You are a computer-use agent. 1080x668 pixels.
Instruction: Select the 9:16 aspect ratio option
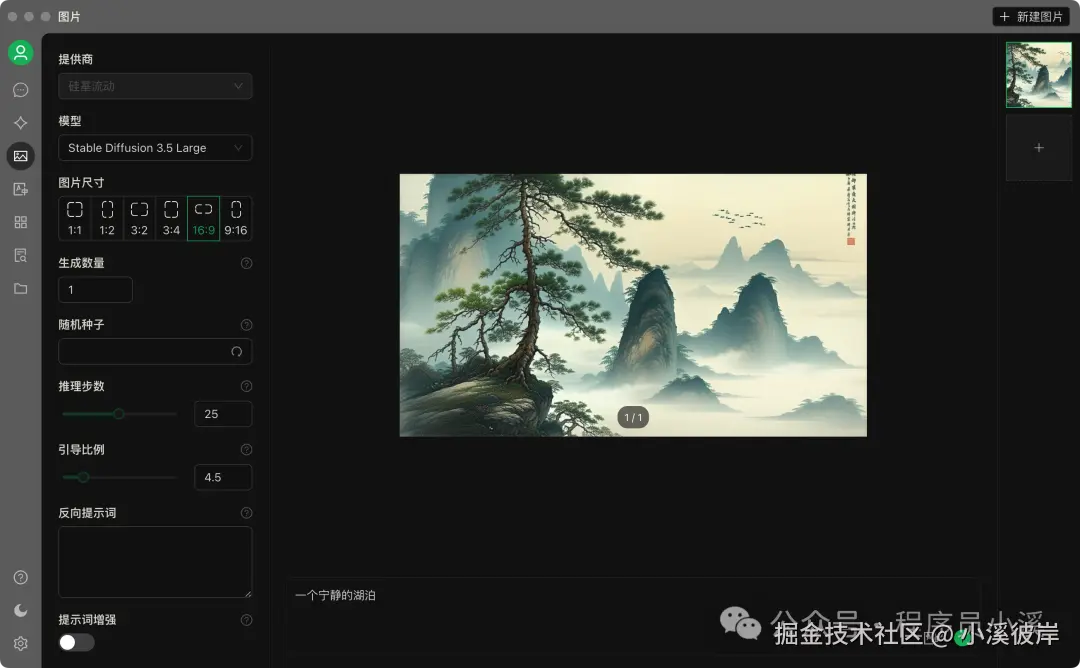tap(235, 217)
